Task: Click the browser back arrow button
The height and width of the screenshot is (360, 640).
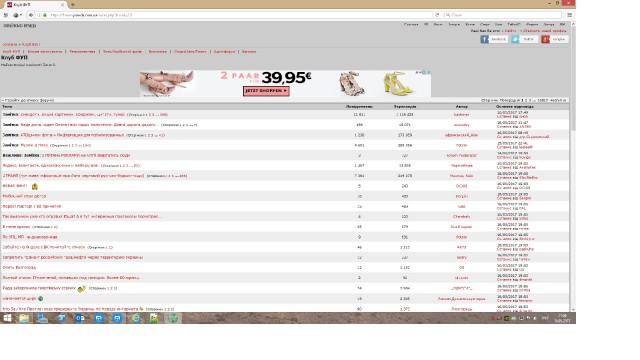Action: tap(31, 15)
